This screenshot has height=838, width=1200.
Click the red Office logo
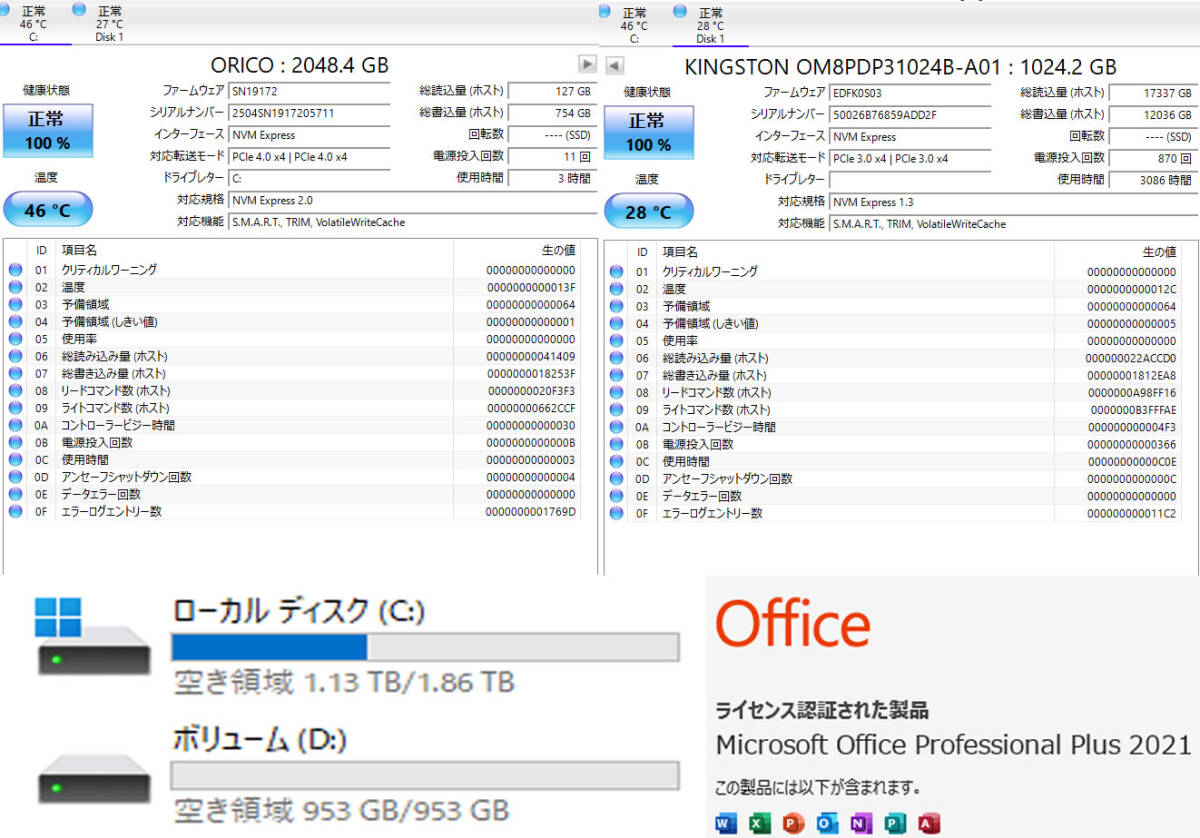[792, 624]
